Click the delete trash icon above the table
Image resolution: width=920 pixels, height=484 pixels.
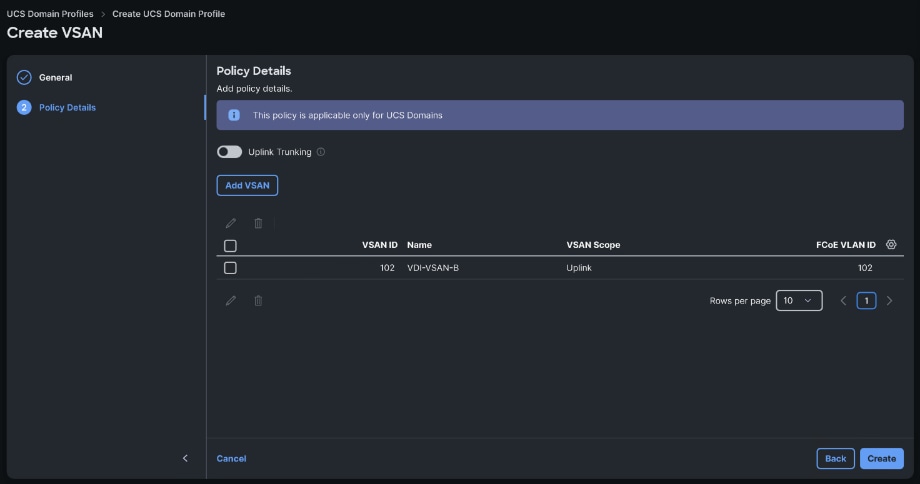[x=258, y=223]
